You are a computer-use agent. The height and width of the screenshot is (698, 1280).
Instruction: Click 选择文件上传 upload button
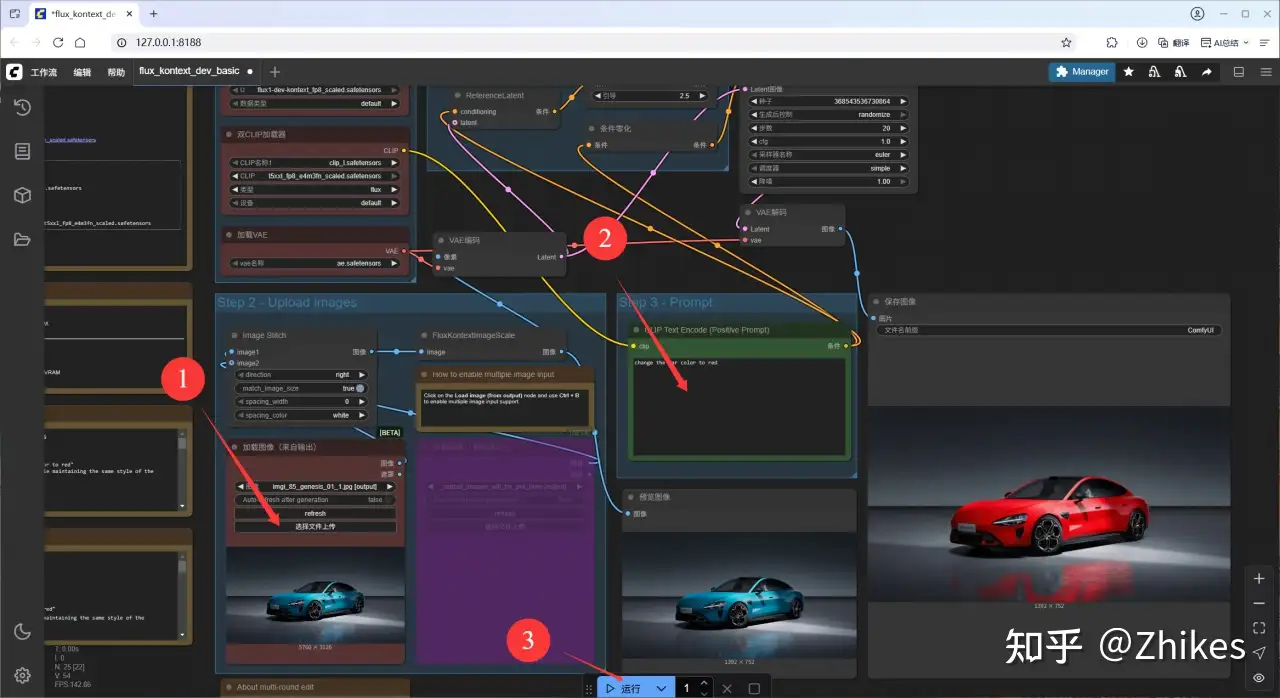(x=315, y=526)
